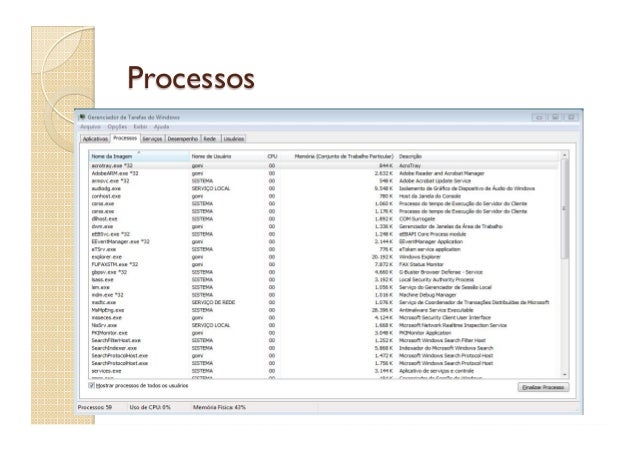The width and height of the screenshot is (638, 451).
Task: Open the Desempenho tab
Action: click(x=183, y=139)
